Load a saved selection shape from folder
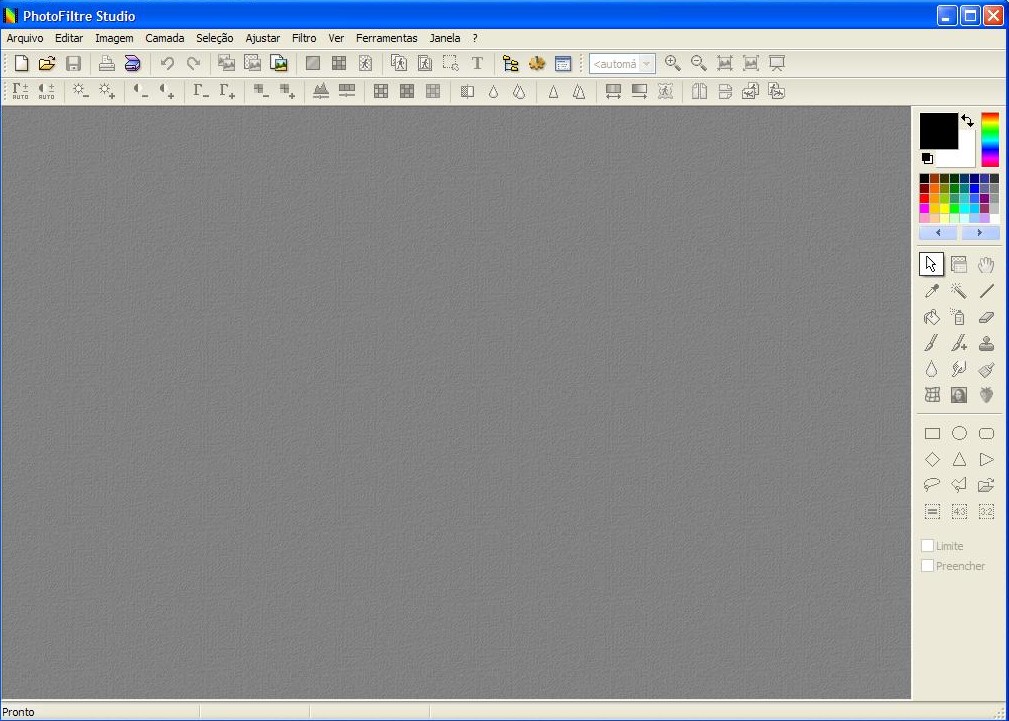Screen dimensions: 1009x721 (986, 485)
